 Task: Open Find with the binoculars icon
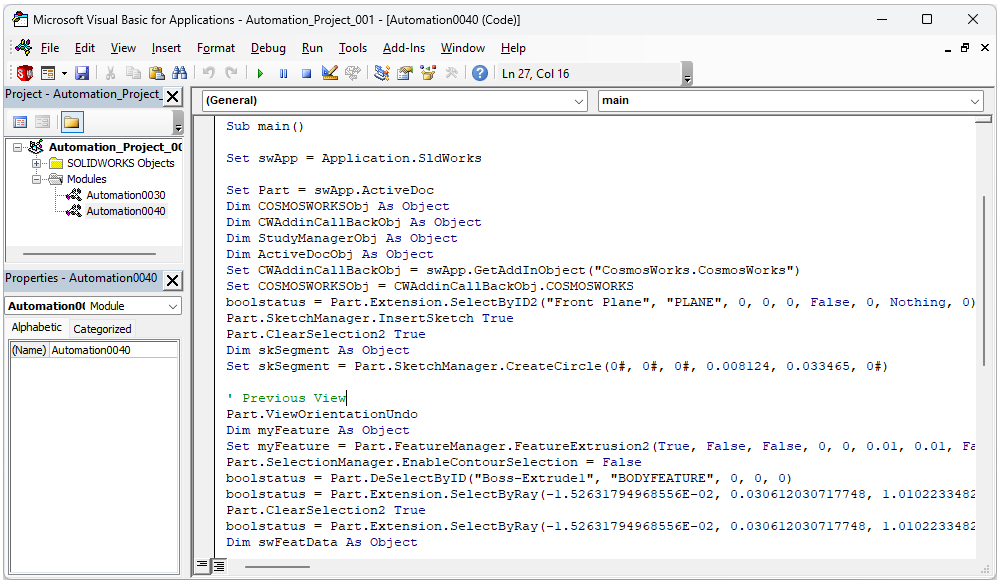(179, 73)
